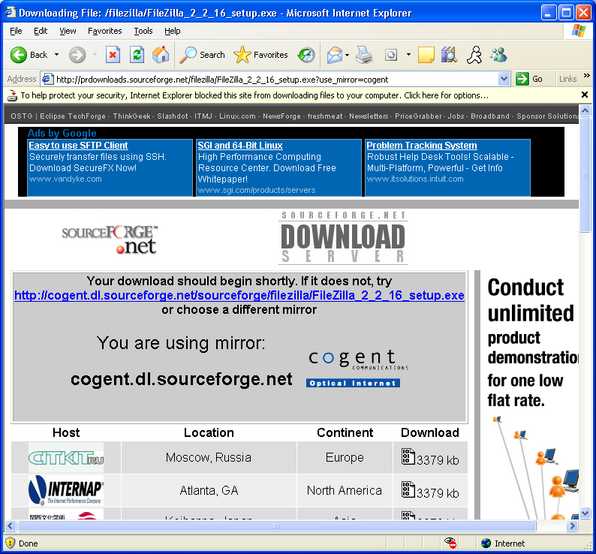Image resolution: width=596 pixels, height=554 pixels.
Task: Click the blocked popup status bar icon
Action: click(x=450, y=543)
